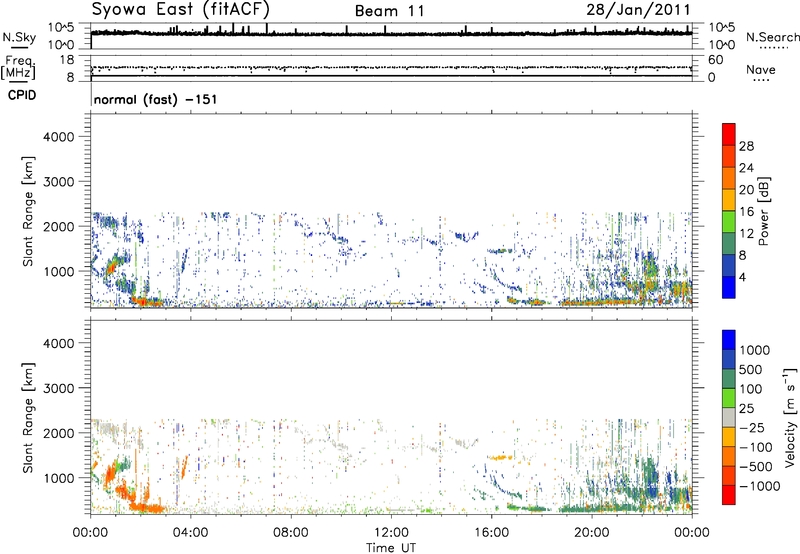This screenshot has width=800, height=554.
Task: Click the "N.Sky" legend label
Action: pyautogui.click(x=19, y=37)
